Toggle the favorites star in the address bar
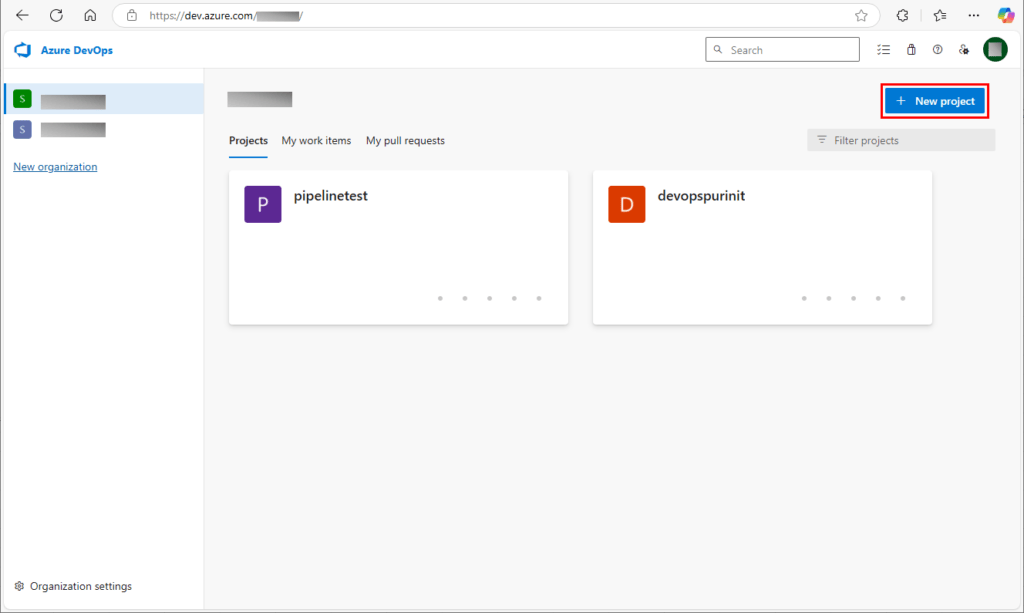The width and height of the screenshot is (1024, 613). 860,15
